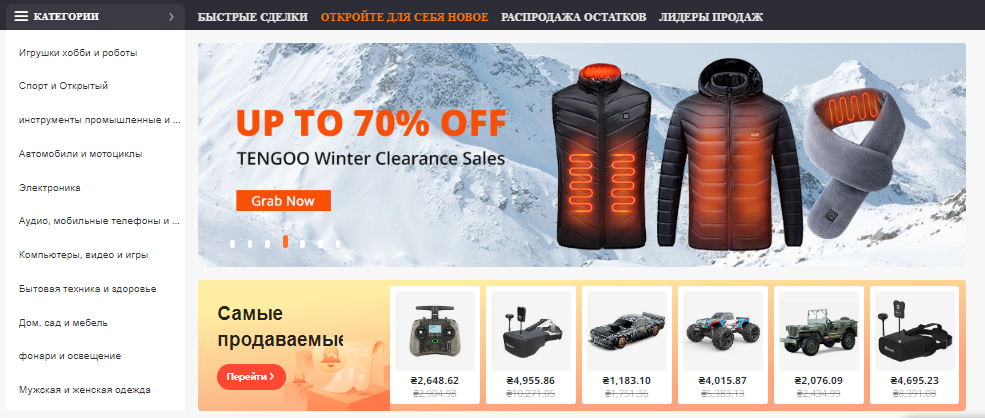Select the Откройте для себя новое tab
Screen dimensions: 985x418
click(404, 17)
